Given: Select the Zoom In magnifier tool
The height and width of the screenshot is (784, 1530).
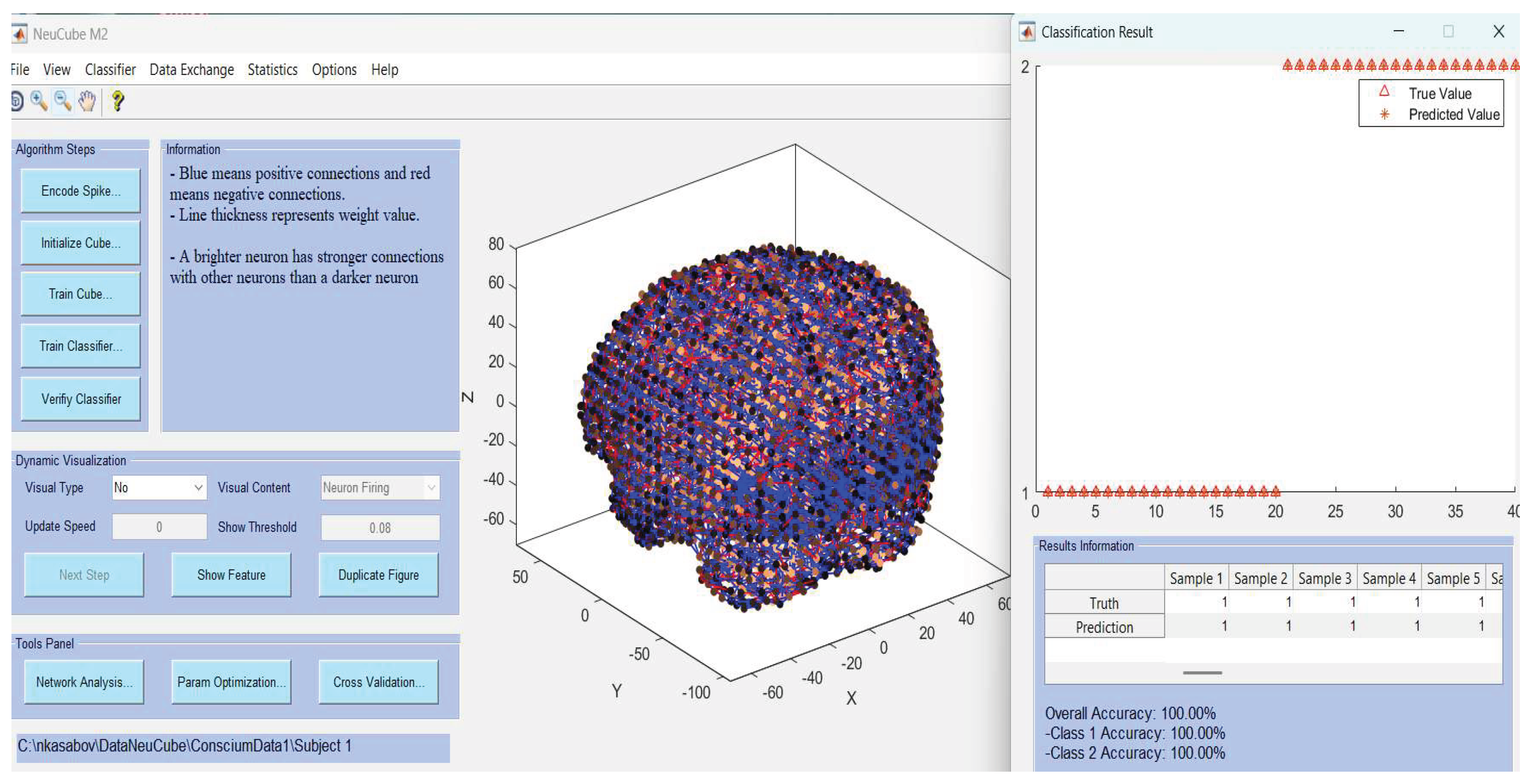Looking at the screenshot, I should coord(39,101).
